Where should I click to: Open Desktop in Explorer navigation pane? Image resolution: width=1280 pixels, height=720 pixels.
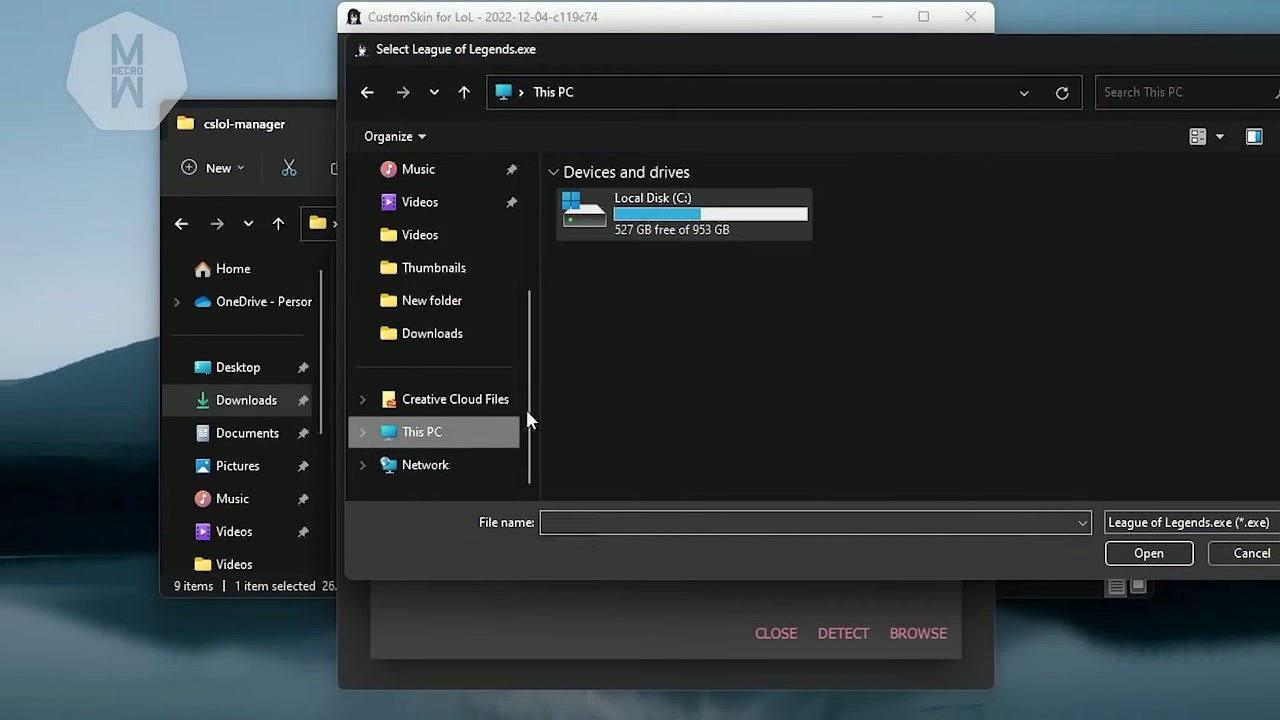click(240, 368)
